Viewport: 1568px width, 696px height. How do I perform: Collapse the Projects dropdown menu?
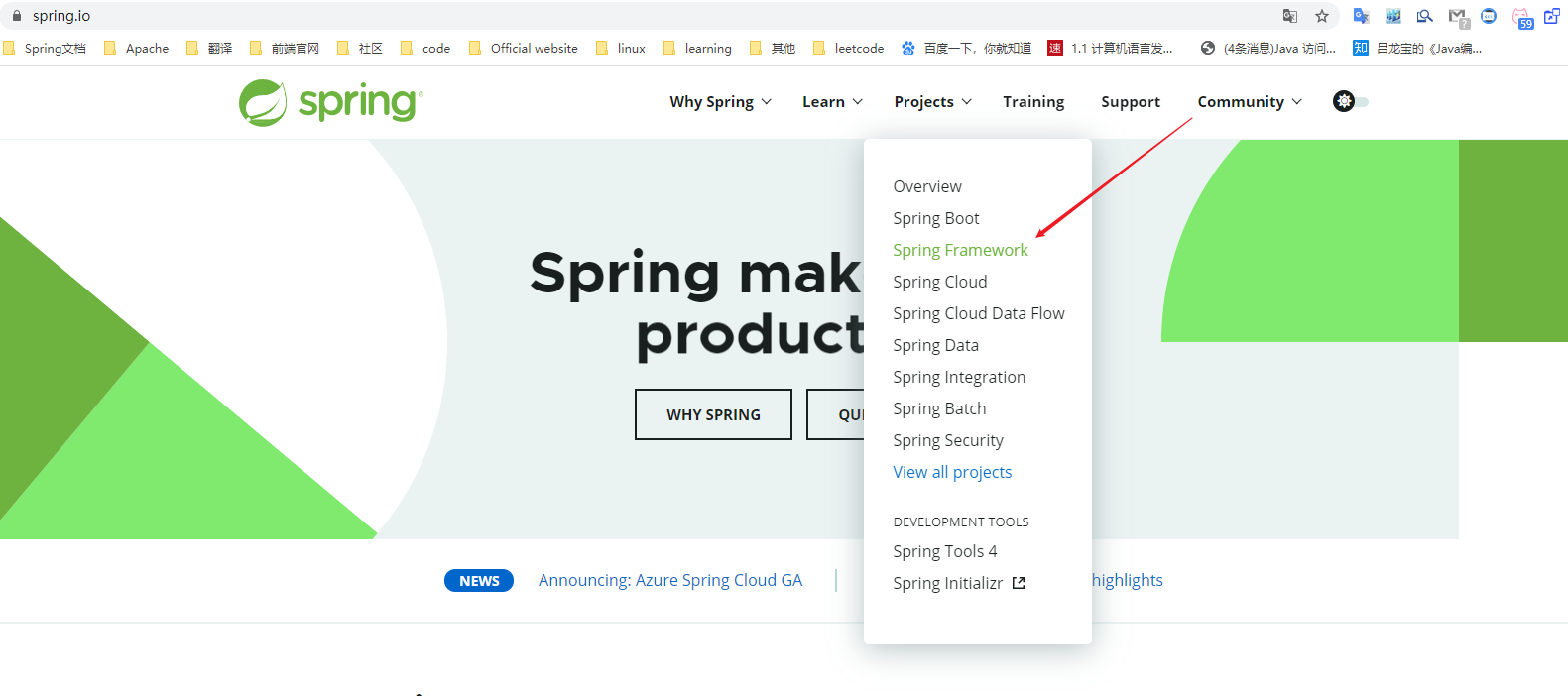click(x=932, y=101)
